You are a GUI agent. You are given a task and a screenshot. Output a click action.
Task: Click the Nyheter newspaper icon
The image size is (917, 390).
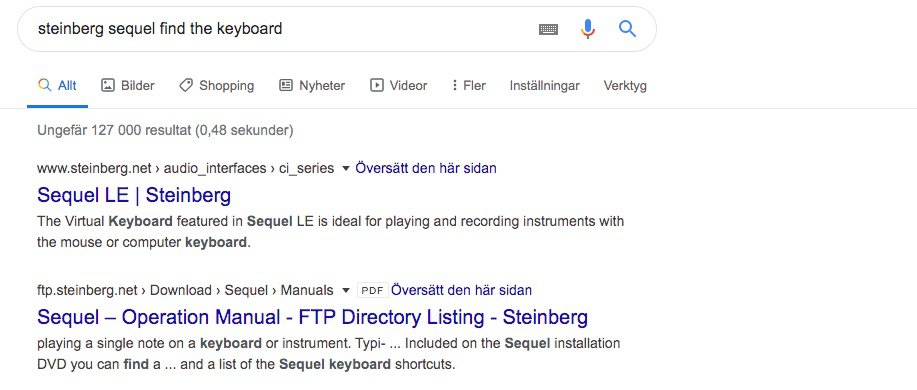(285, 85)
